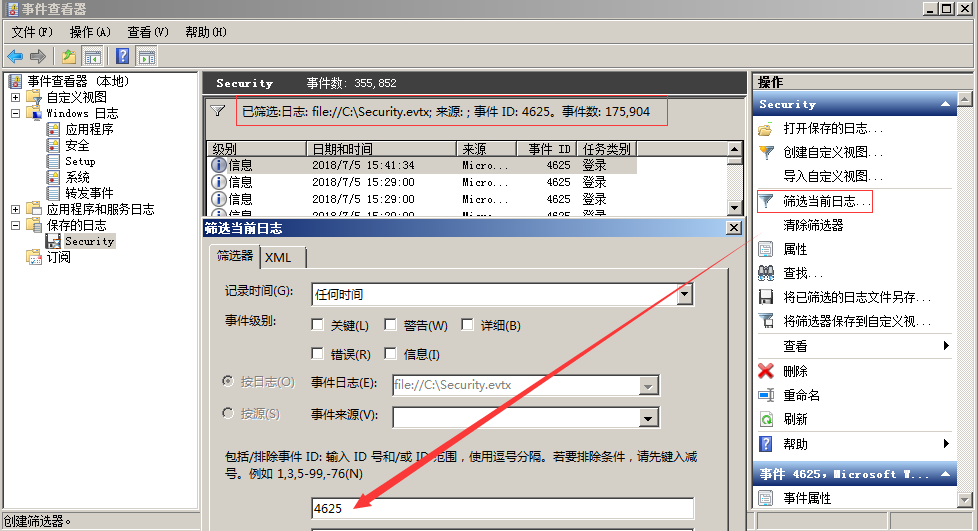
Task: Expand the 事件来源 dropdown arrow
Action: point(649,417)
